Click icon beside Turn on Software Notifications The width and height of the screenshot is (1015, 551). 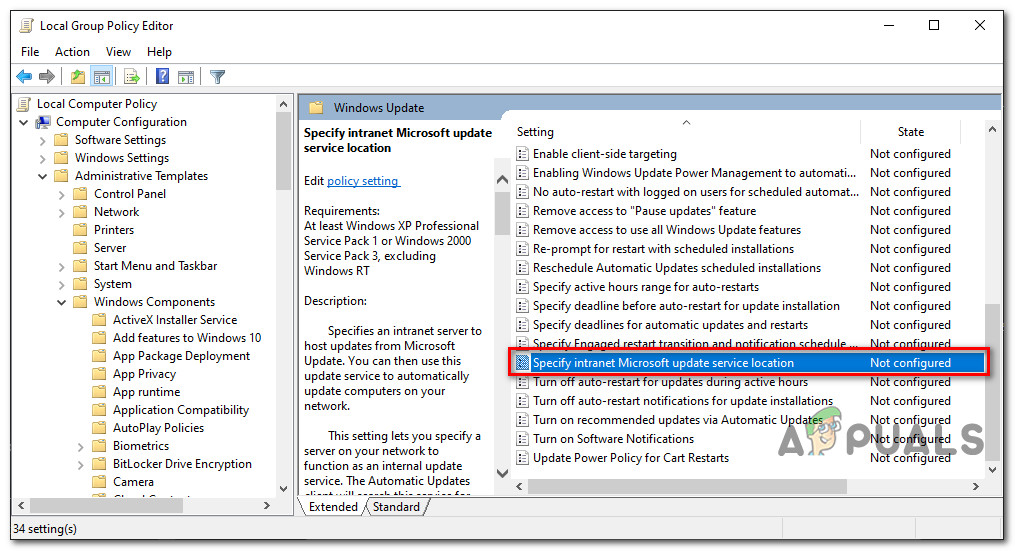click(522, 439)
